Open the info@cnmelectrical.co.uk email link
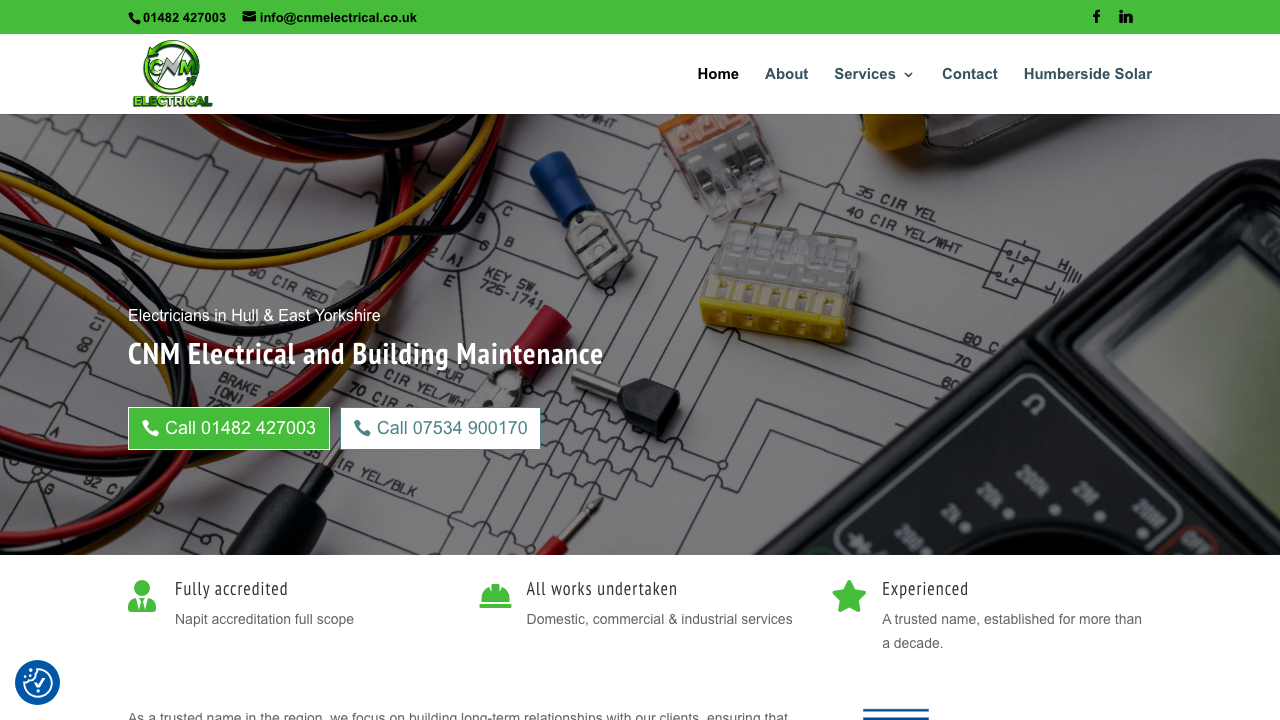The width and height of the screenshot is (1280, 720). click(337, 16)
